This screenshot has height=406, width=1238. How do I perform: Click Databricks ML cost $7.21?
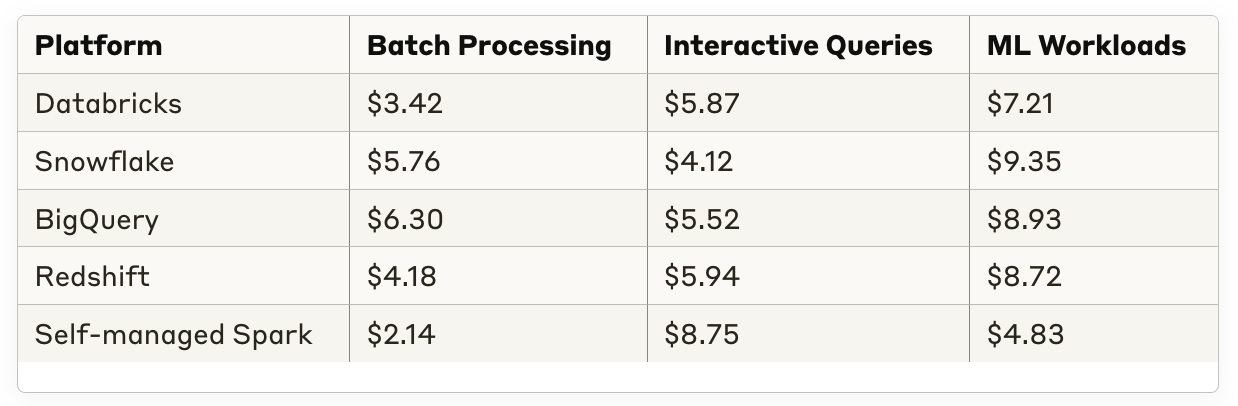coord(1019,104)
